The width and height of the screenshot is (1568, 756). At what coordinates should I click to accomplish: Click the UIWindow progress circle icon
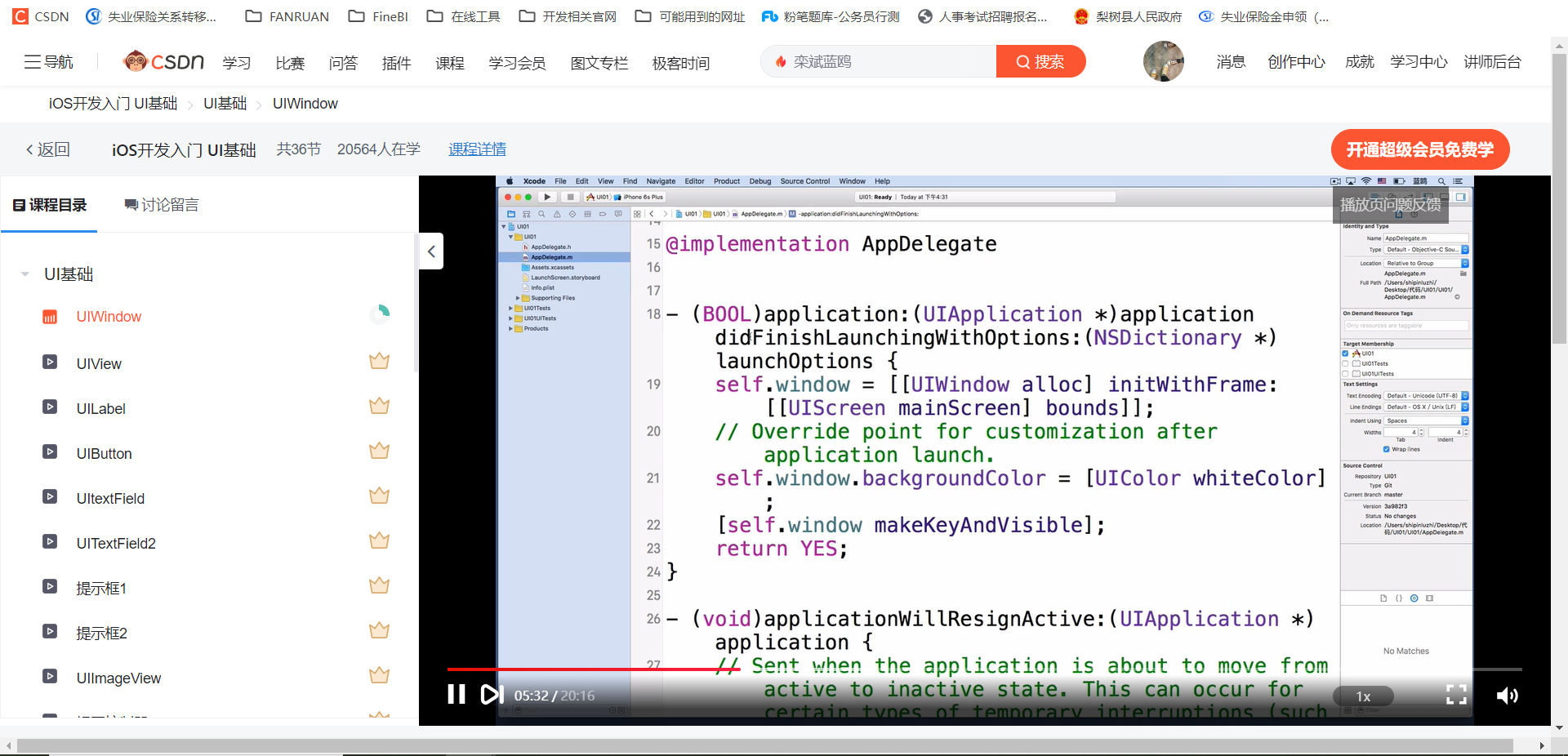point(380,314)
